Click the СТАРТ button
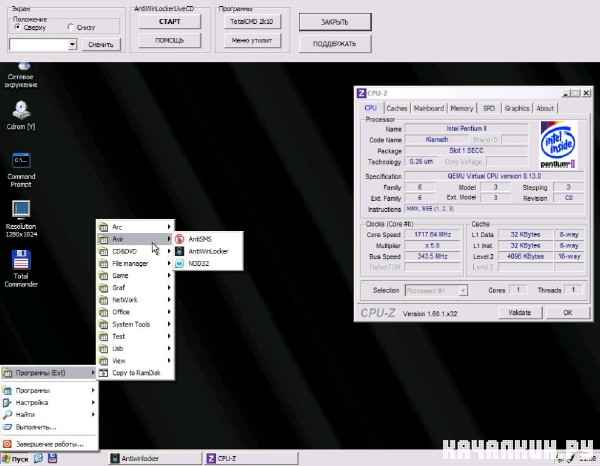600x466 pixels. (x=169, y=21)
